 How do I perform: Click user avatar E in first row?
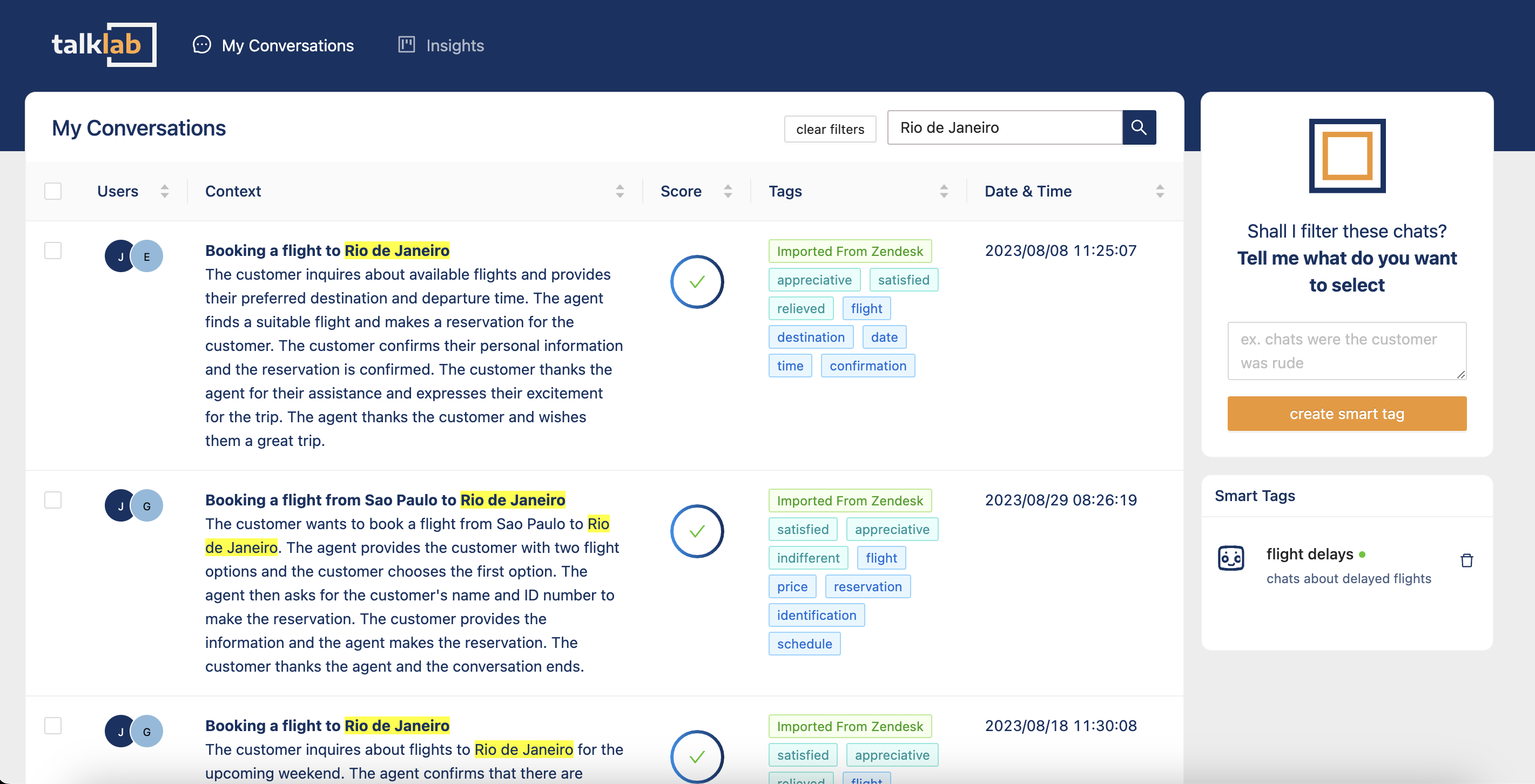click(x=146, y=256)
